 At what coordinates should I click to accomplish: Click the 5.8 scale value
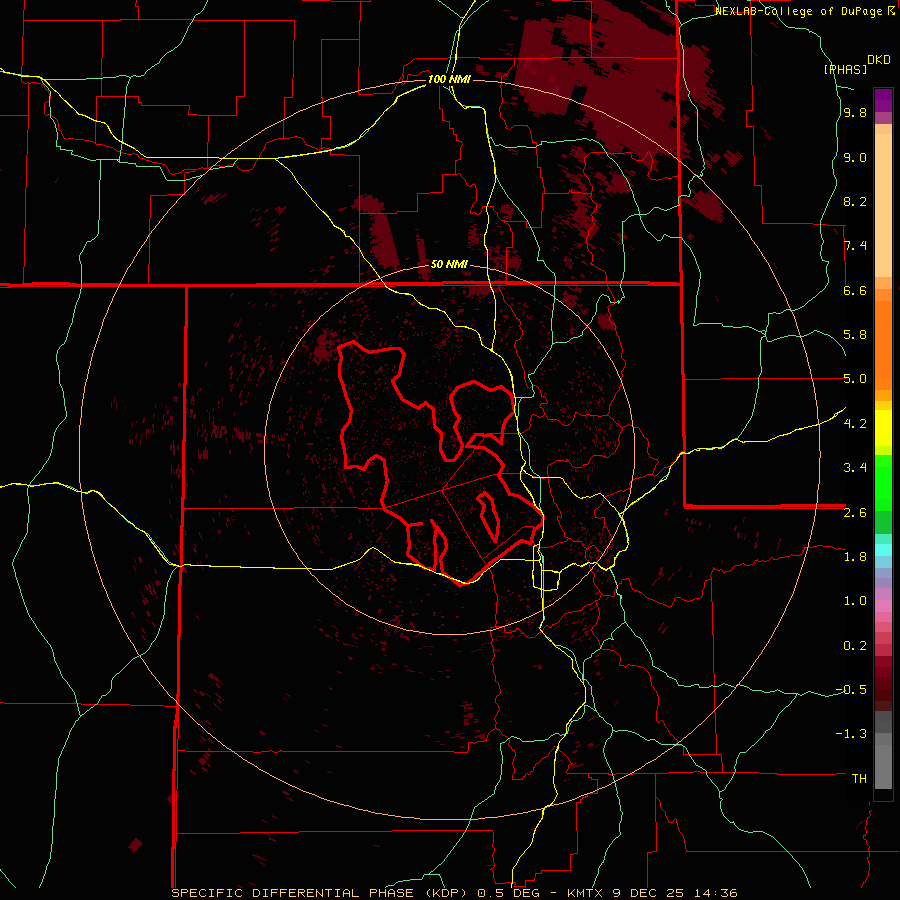pos(855,335)
